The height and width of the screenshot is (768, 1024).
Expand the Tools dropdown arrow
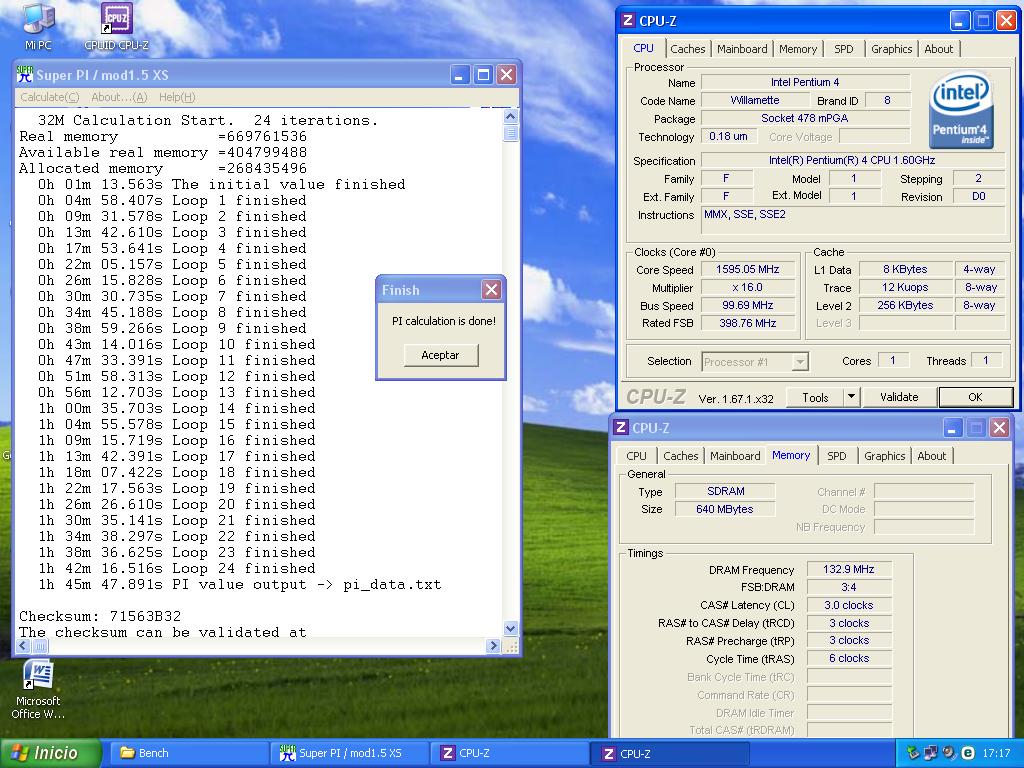coord(851,397)
